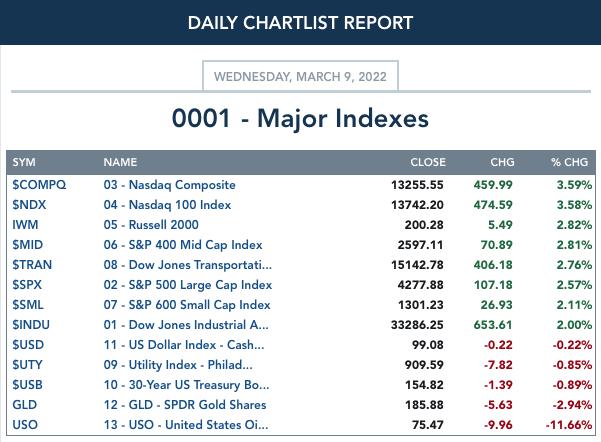Screen dimensions: 601x442
Task: Sort table by % CHG column header
Action: point(570,162)
